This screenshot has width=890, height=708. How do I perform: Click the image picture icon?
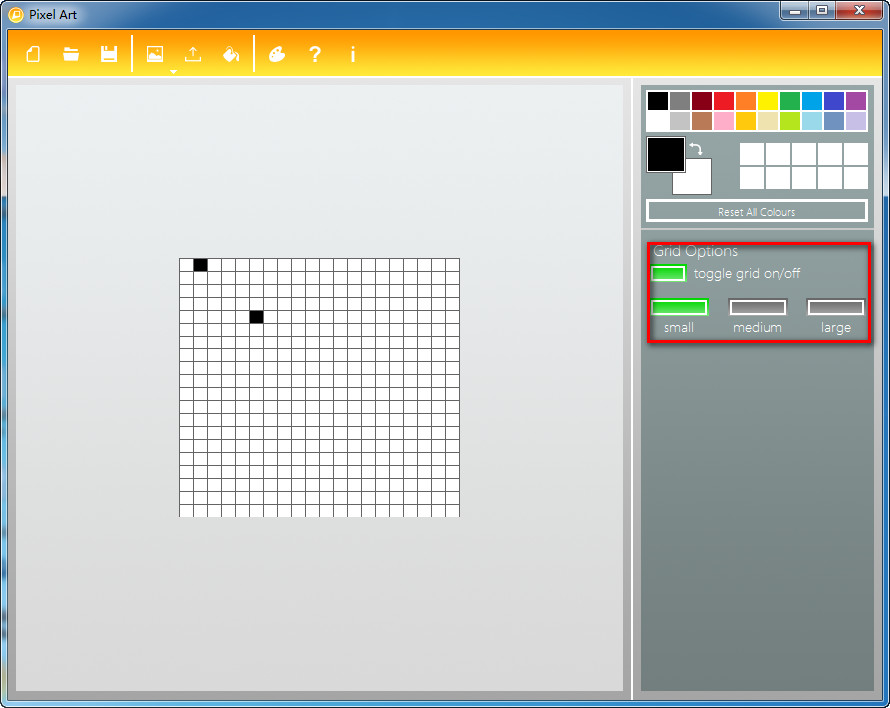pyautogui.click(x=155, y=54)
